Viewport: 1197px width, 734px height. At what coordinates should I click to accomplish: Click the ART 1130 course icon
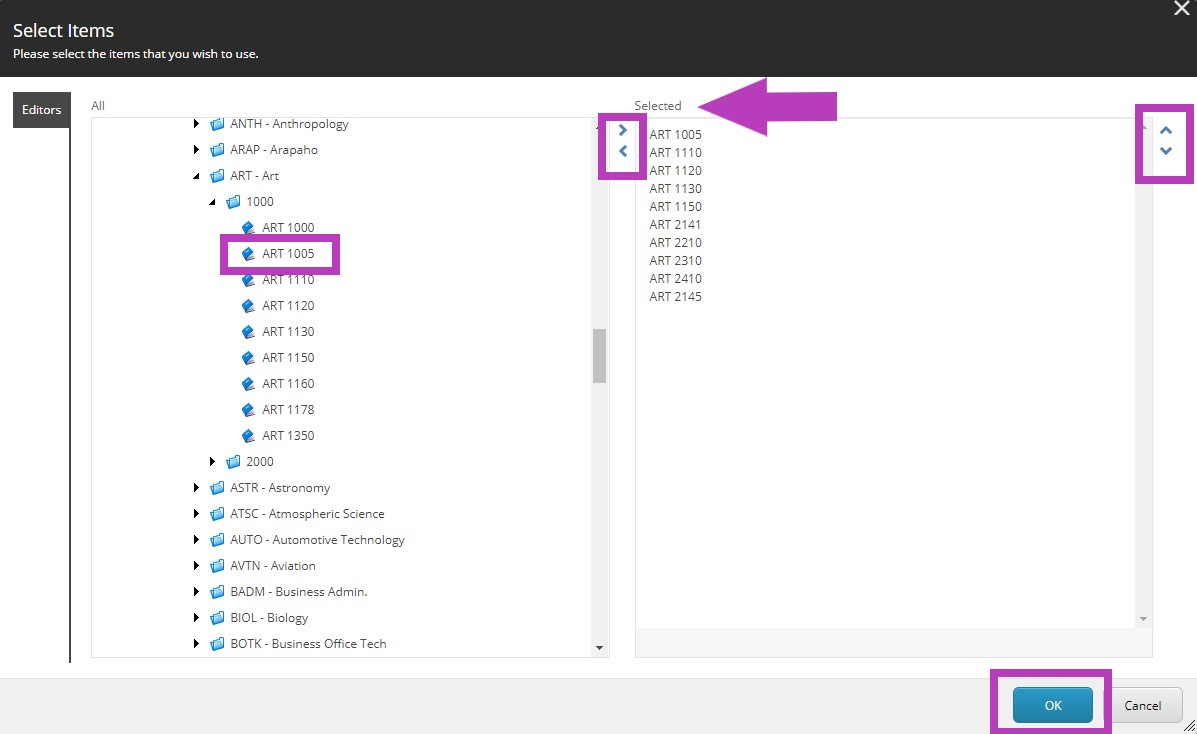(248, 331)
